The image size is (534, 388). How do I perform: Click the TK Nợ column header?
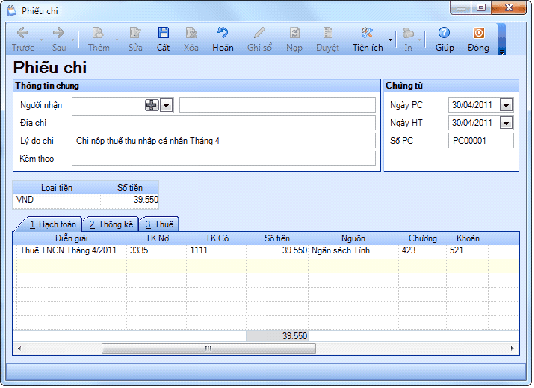157,238
